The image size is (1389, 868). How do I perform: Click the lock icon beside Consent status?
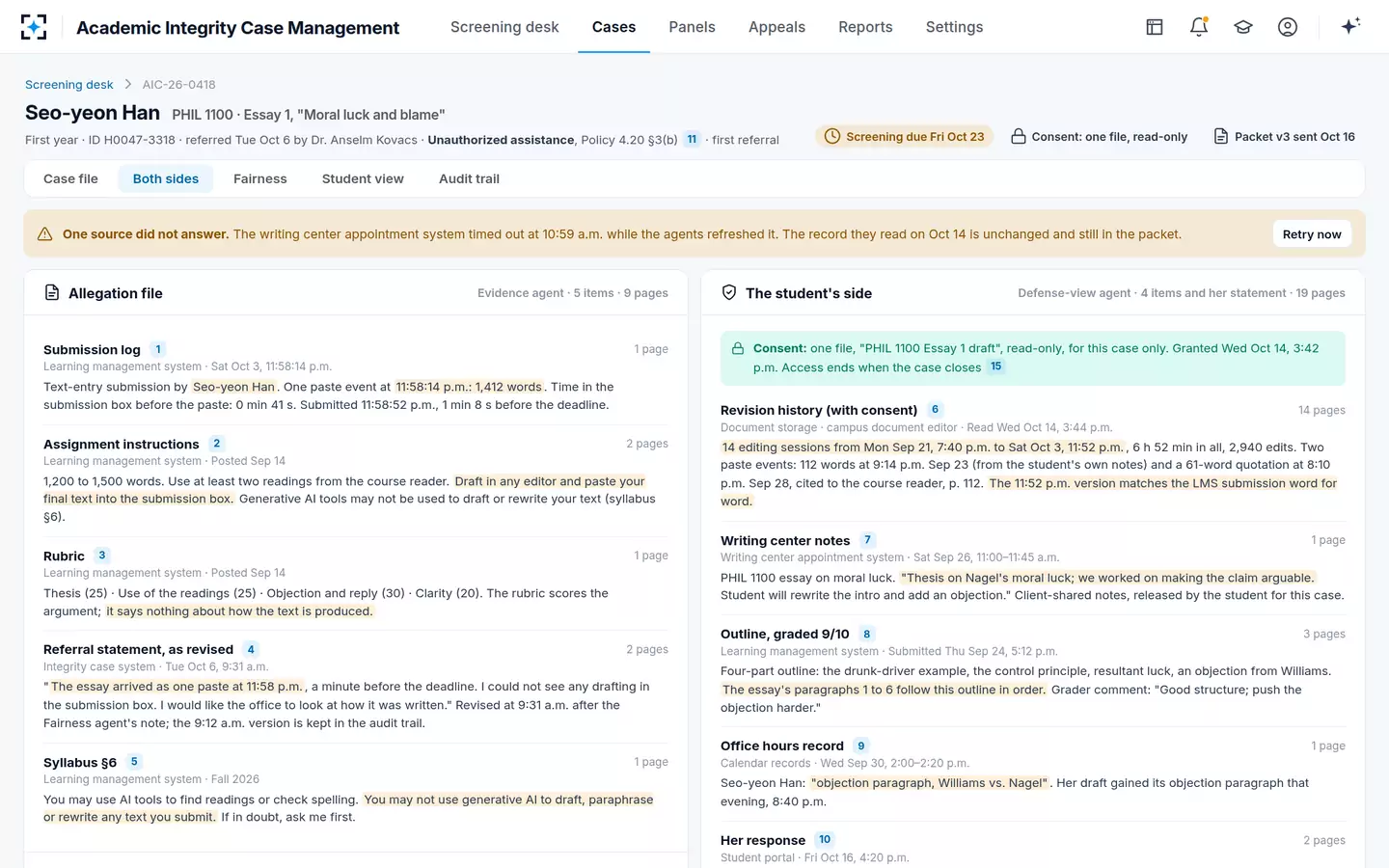point(1018,136)
